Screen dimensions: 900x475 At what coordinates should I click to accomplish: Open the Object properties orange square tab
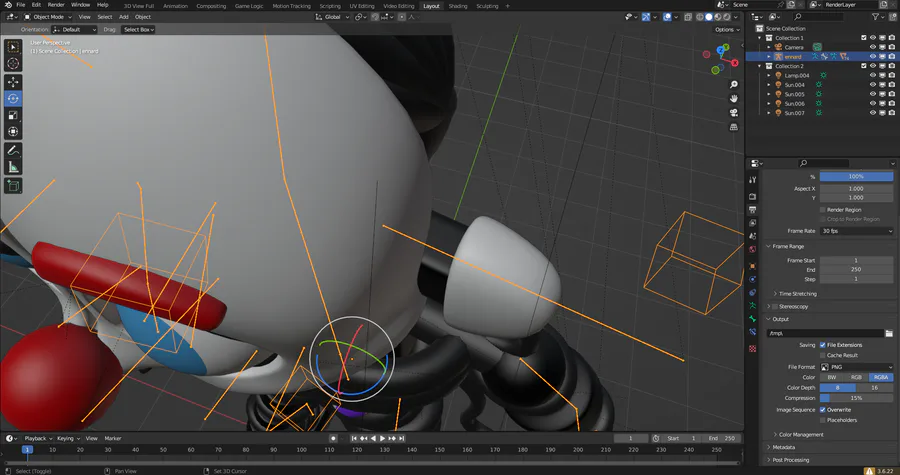click(752, 266)
